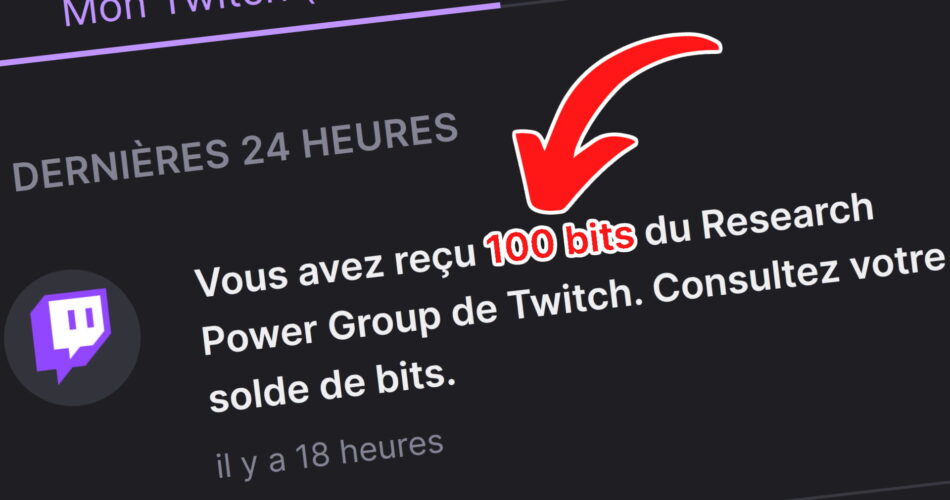Click the number 24 in section header
Viewport: 950px width, 500px height.
pos(265,150)
